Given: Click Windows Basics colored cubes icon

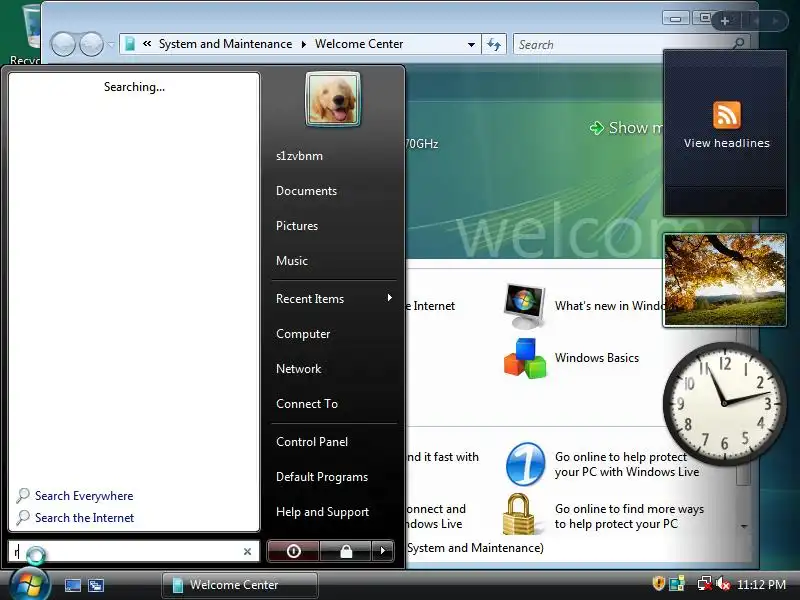Looking at the screenshot, I should 525,359.
